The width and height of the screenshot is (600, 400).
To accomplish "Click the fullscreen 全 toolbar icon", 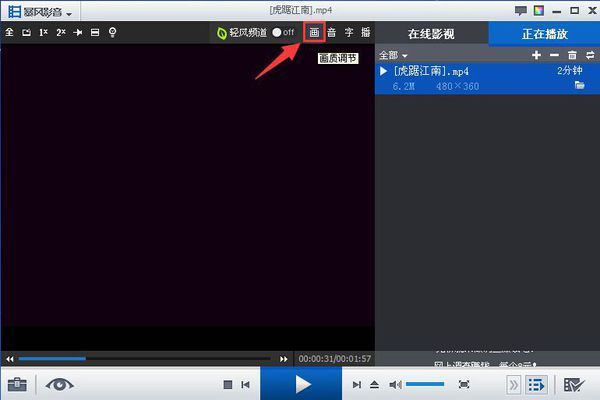I will (10, 33).
